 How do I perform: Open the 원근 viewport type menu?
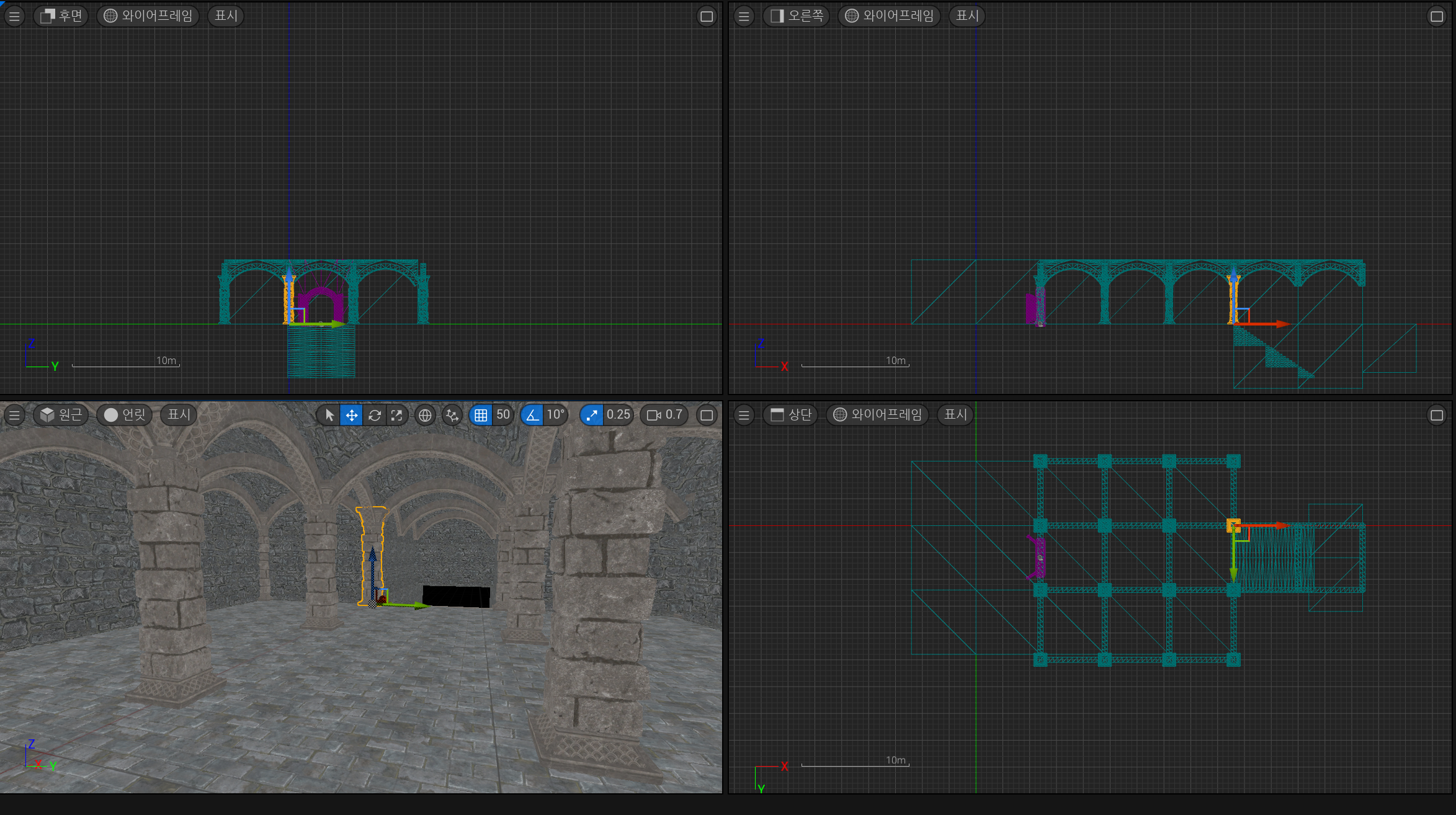click(61, 415)
